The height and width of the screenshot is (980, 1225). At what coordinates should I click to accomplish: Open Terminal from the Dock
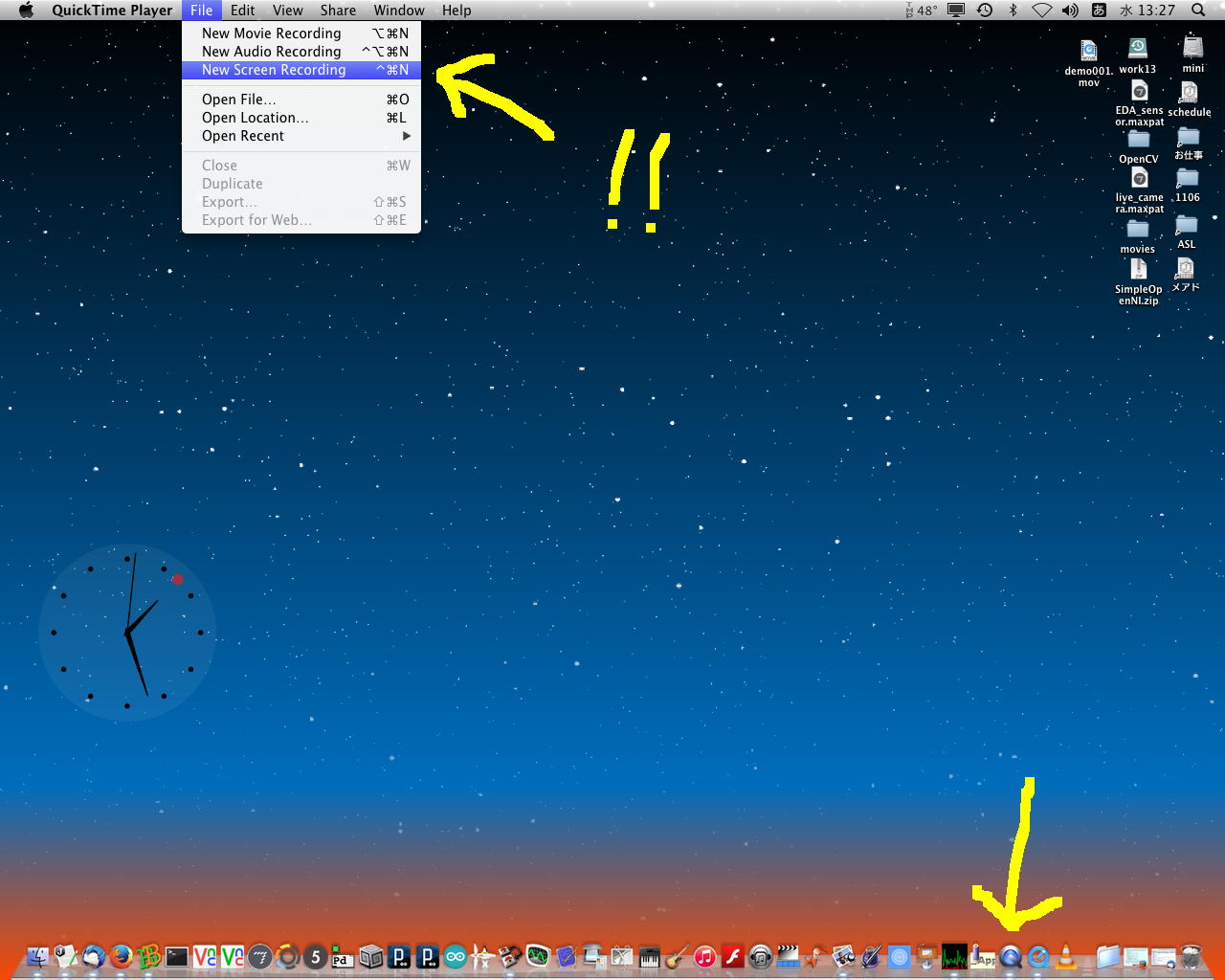point(177,956)
